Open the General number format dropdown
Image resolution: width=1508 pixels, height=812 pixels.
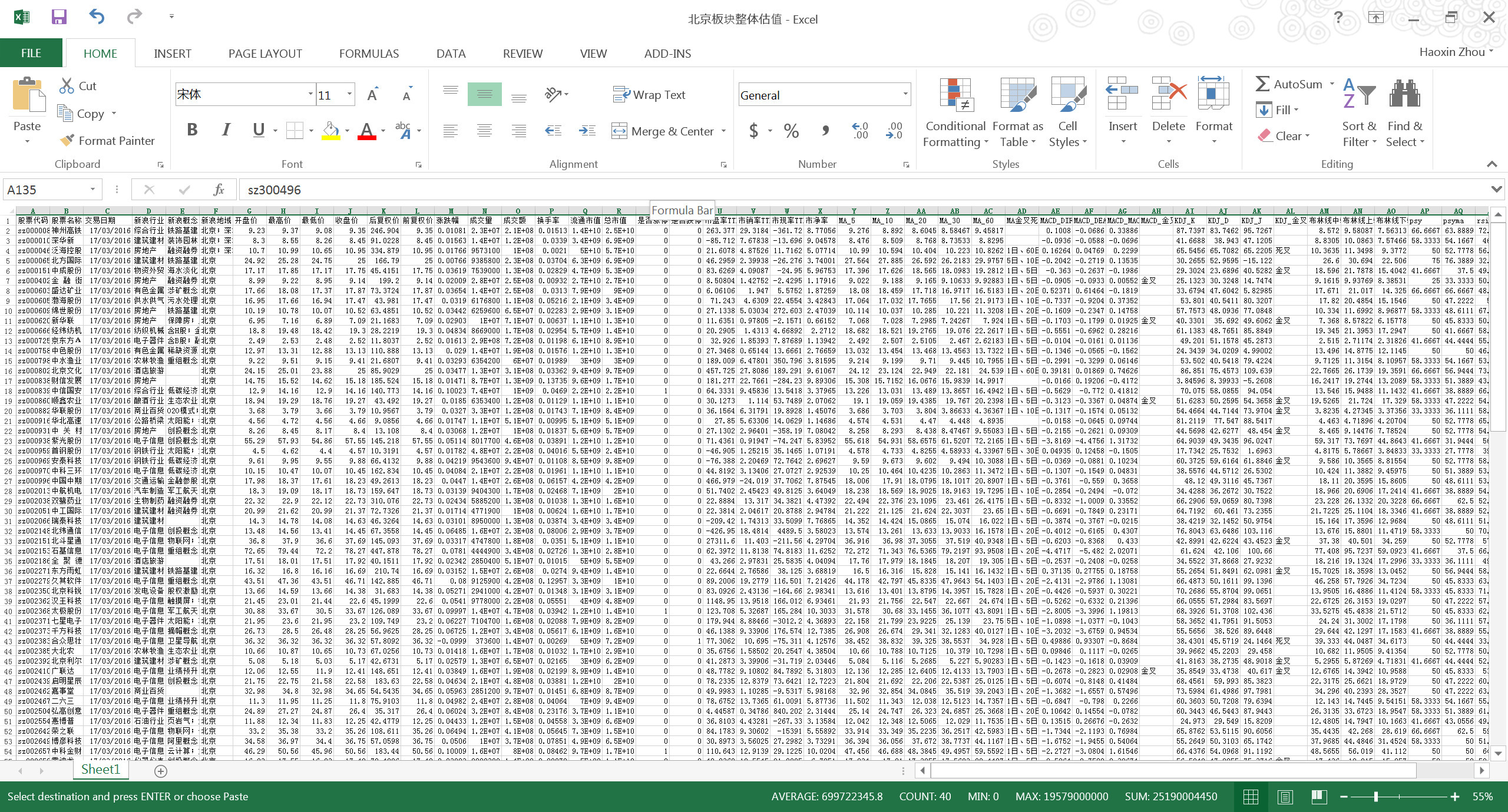coord(905,95)
